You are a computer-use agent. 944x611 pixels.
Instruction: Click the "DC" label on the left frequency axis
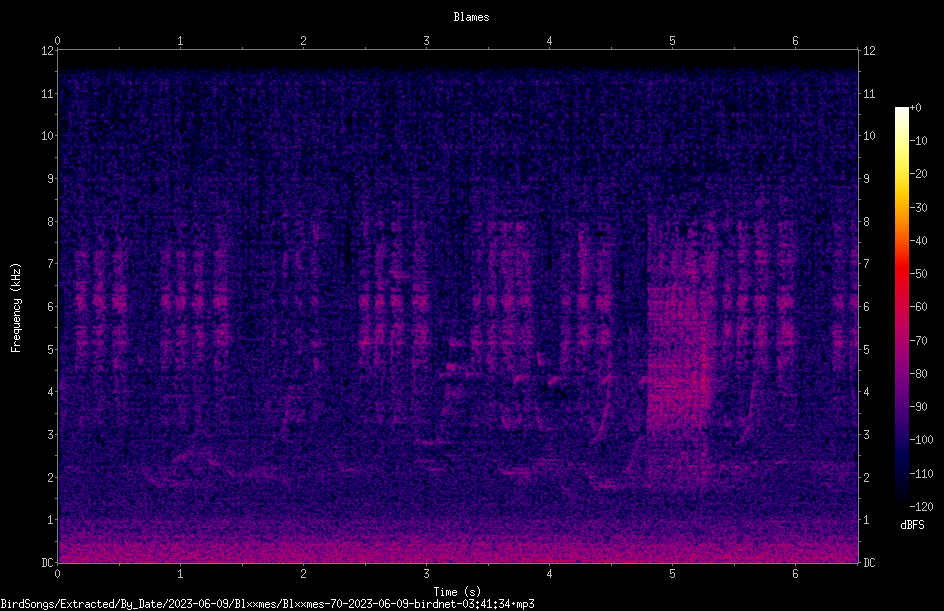[x=47, y=563]
